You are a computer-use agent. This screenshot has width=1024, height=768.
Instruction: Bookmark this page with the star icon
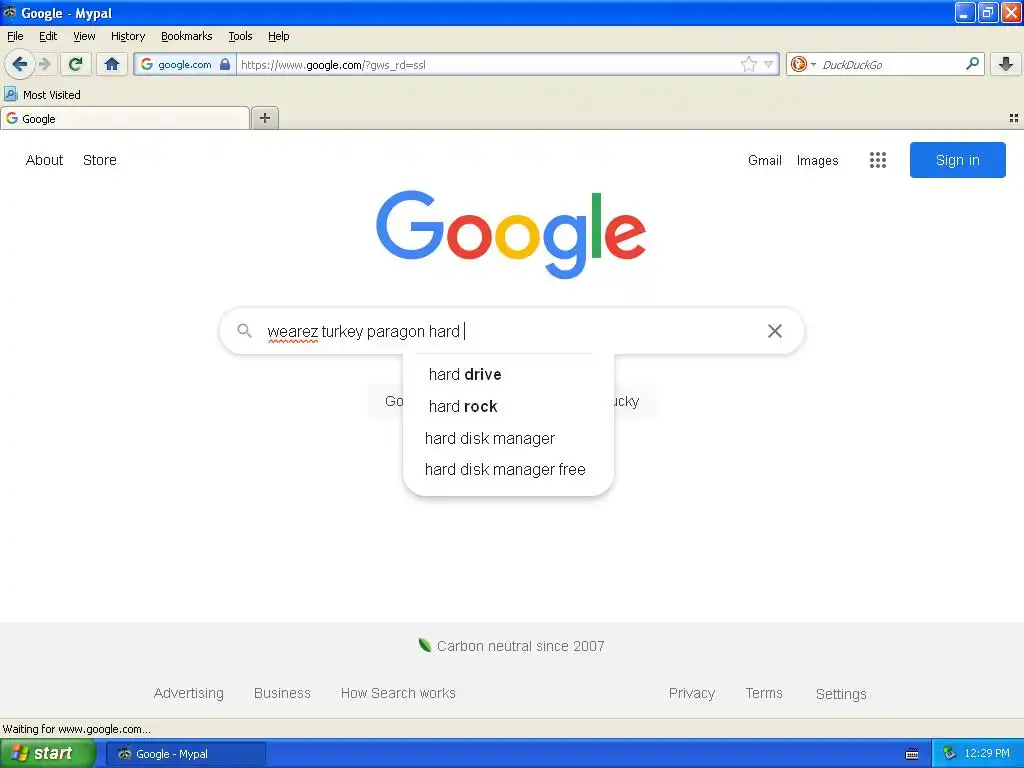pos(748,64)
